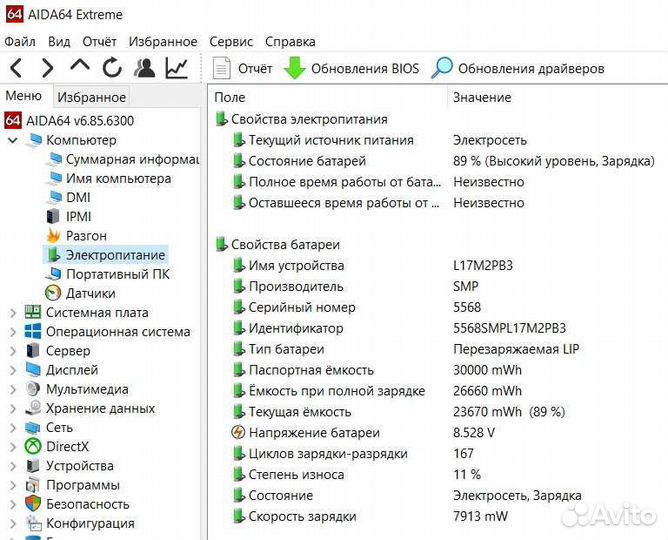Image resolution: width=668 pixels, height=540 pixels.
Task: Click the server tower icon for Сервер
Action: [x=33, y=350]
